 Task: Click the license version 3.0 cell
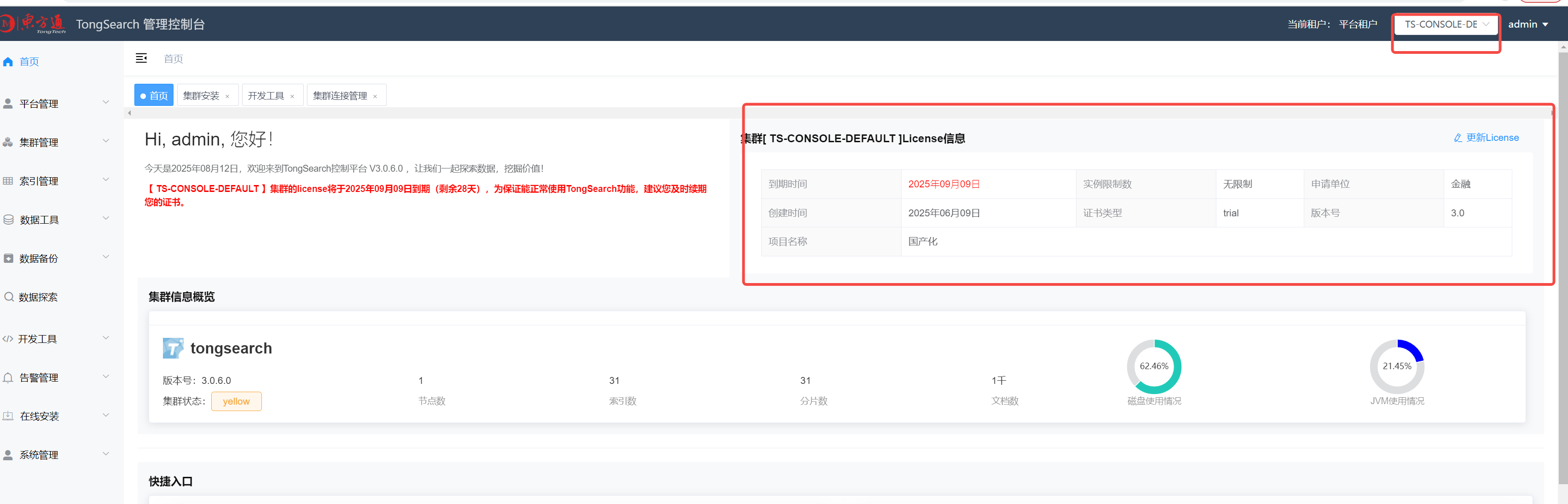click(x=1477, y=213)
